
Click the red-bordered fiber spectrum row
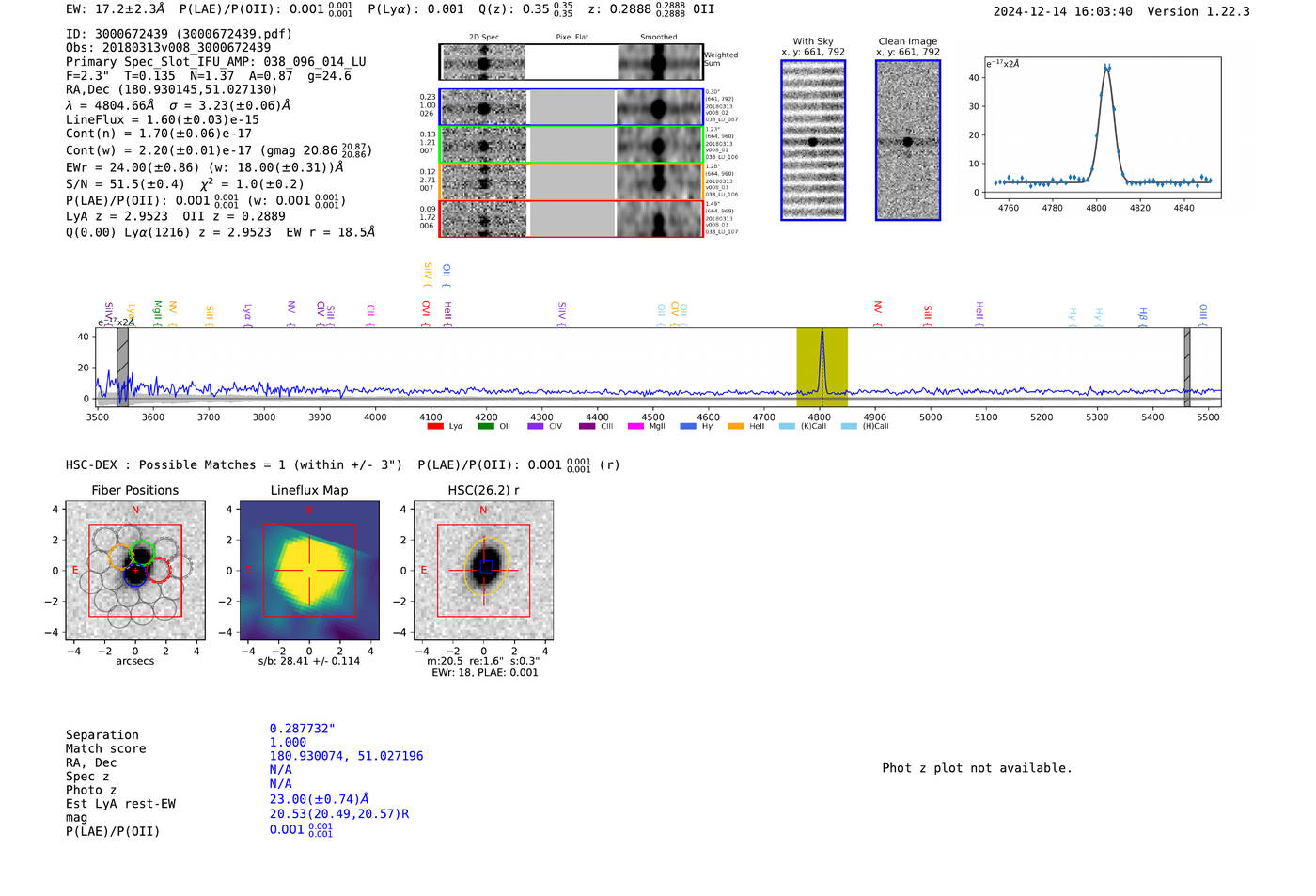point(572,219)
